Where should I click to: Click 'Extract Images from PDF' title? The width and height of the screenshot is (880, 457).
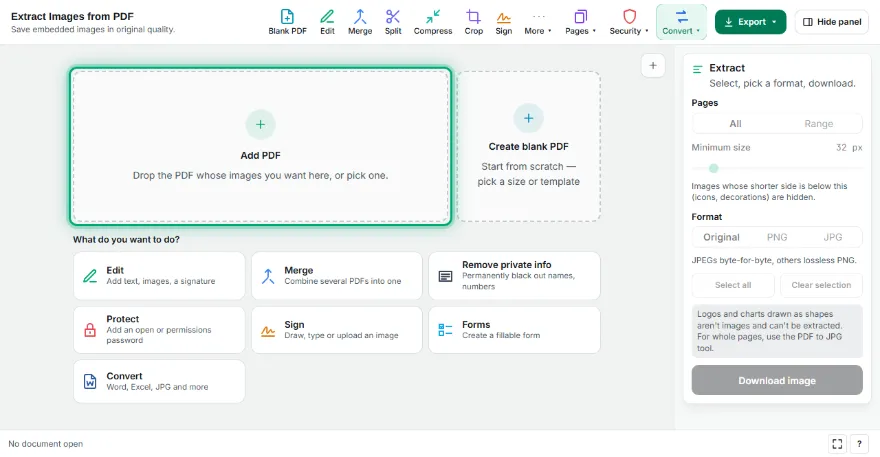click(72, 16)
